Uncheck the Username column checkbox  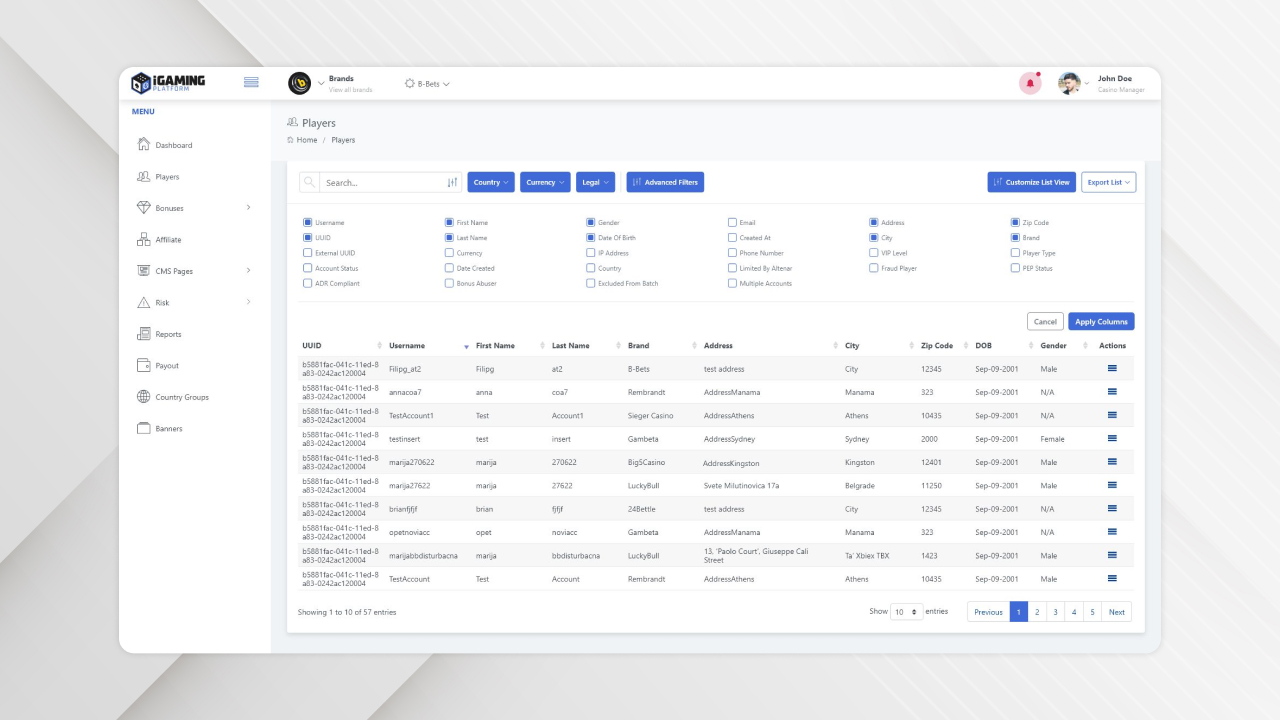coord(307,223)
